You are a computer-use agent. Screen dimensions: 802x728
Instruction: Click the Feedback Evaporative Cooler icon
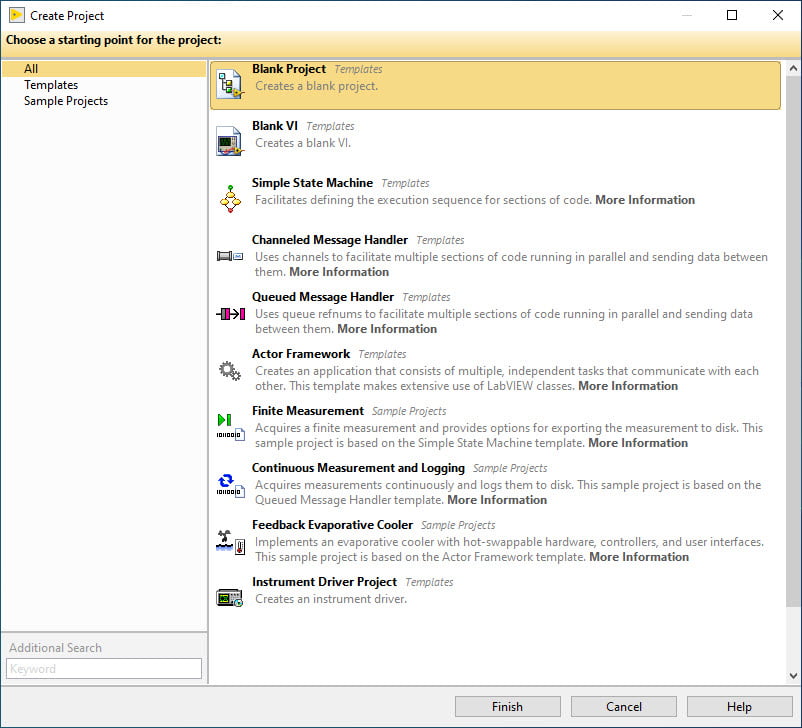(231, 542)
